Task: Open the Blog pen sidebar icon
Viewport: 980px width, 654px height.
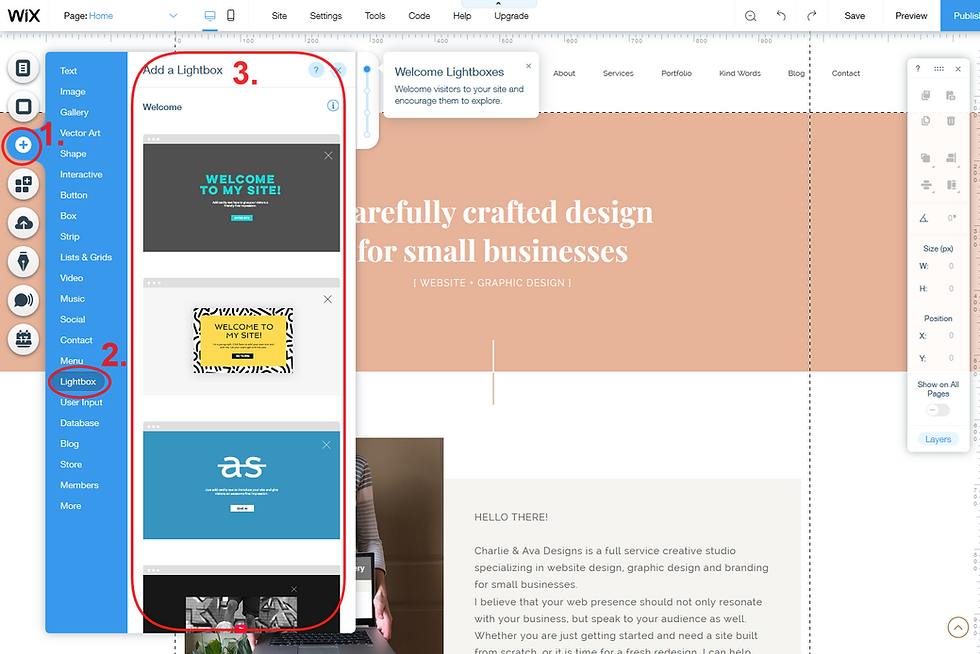Action: pos(23,261)
